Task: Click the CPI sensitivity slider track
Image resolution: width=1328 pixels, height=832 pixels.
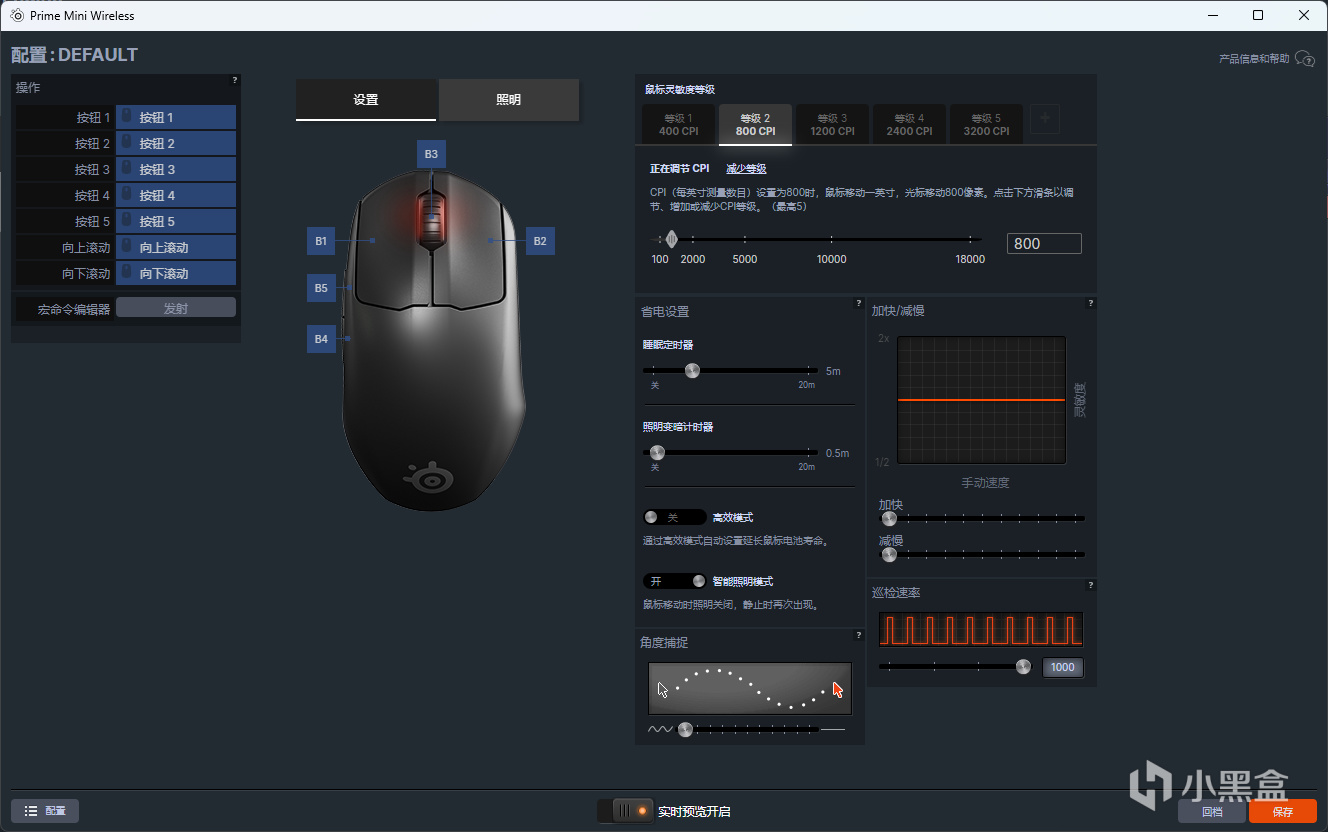Action: click(x=815, y=239)
